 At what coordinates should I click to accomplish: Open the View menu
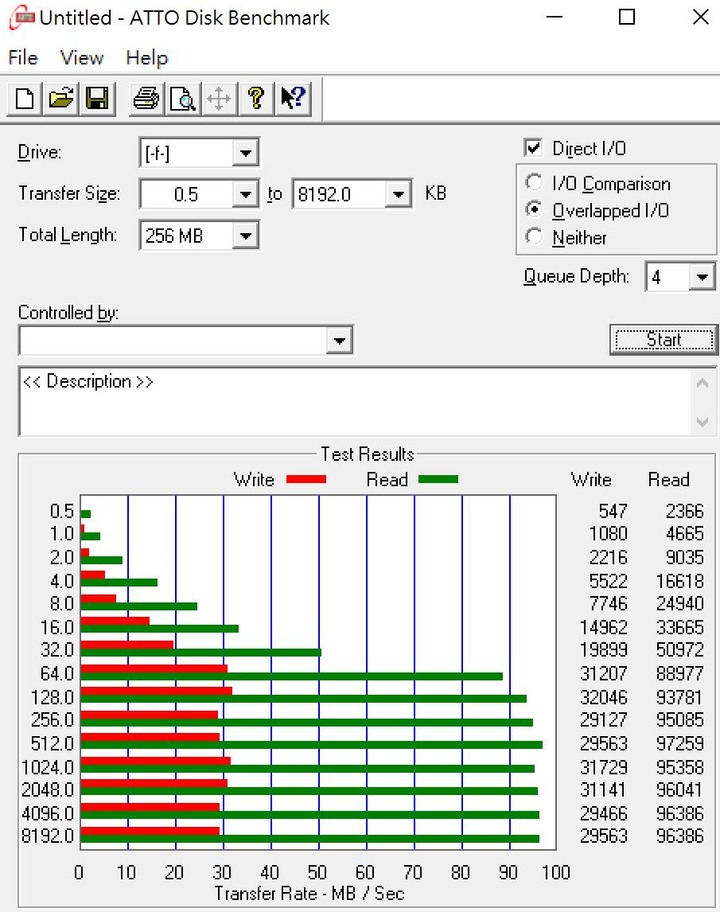tap(82, 58)
